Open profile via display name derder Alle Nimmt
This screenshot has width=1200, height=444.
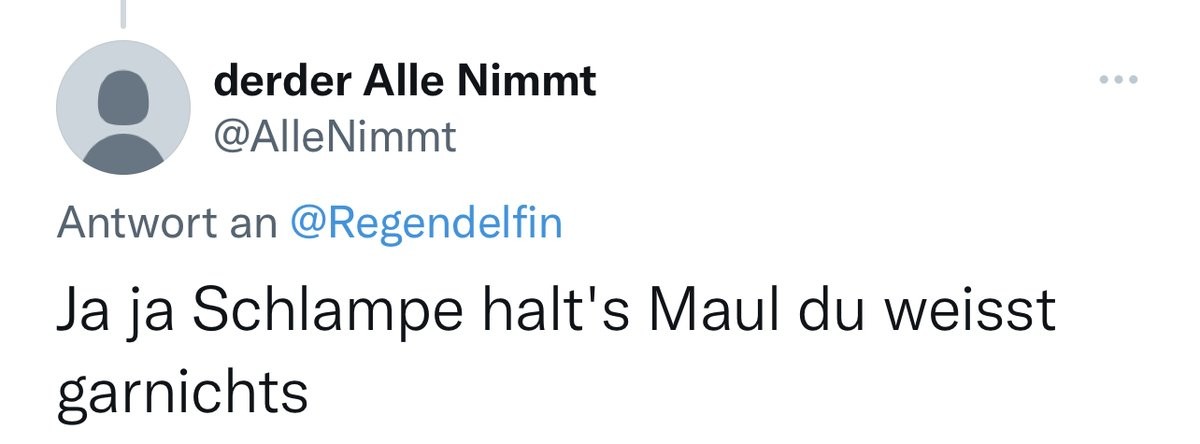(x=405, y=80)
